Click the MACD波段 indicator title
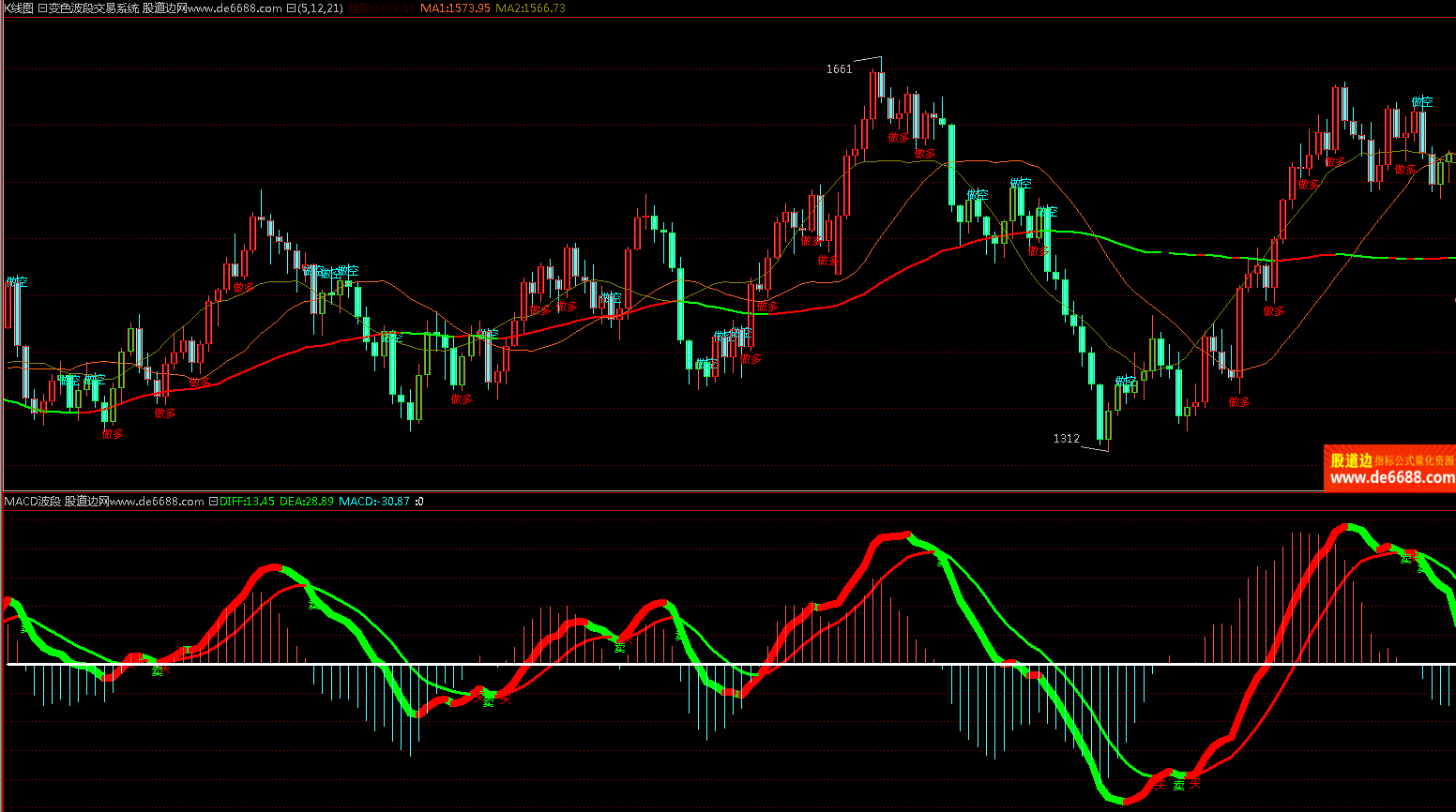The height and width of the screenshot is (812, 1456). coord(32,502)
